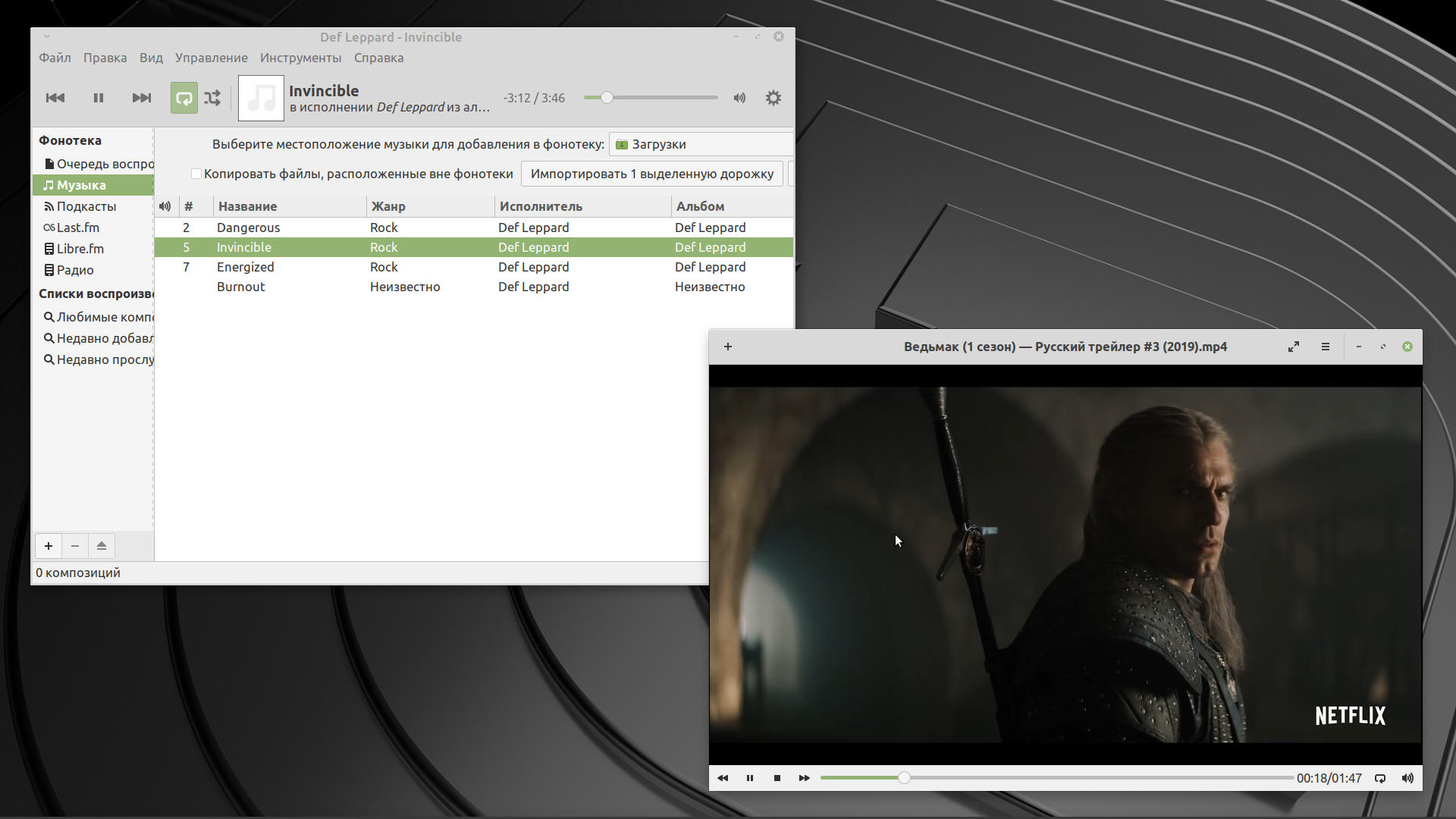The width and height of the screenshot is (1456, 819).
Task: Enable copying files outside the library checkbox
Action: tap(196, 174)
